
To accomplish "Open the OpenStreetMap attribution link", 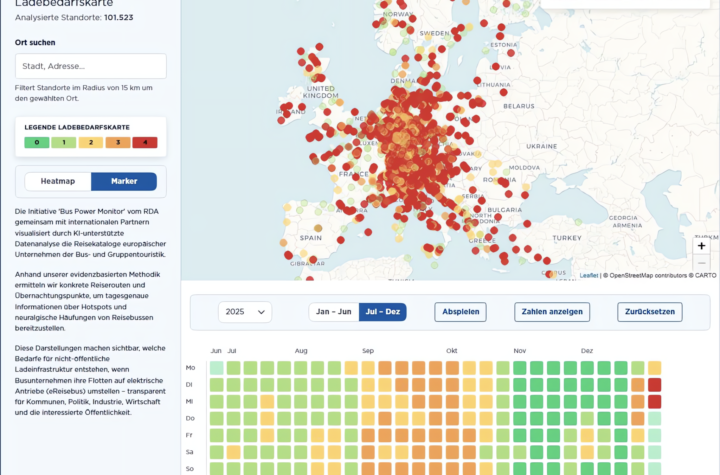I will pyautogui.click(x=636, y=275).
